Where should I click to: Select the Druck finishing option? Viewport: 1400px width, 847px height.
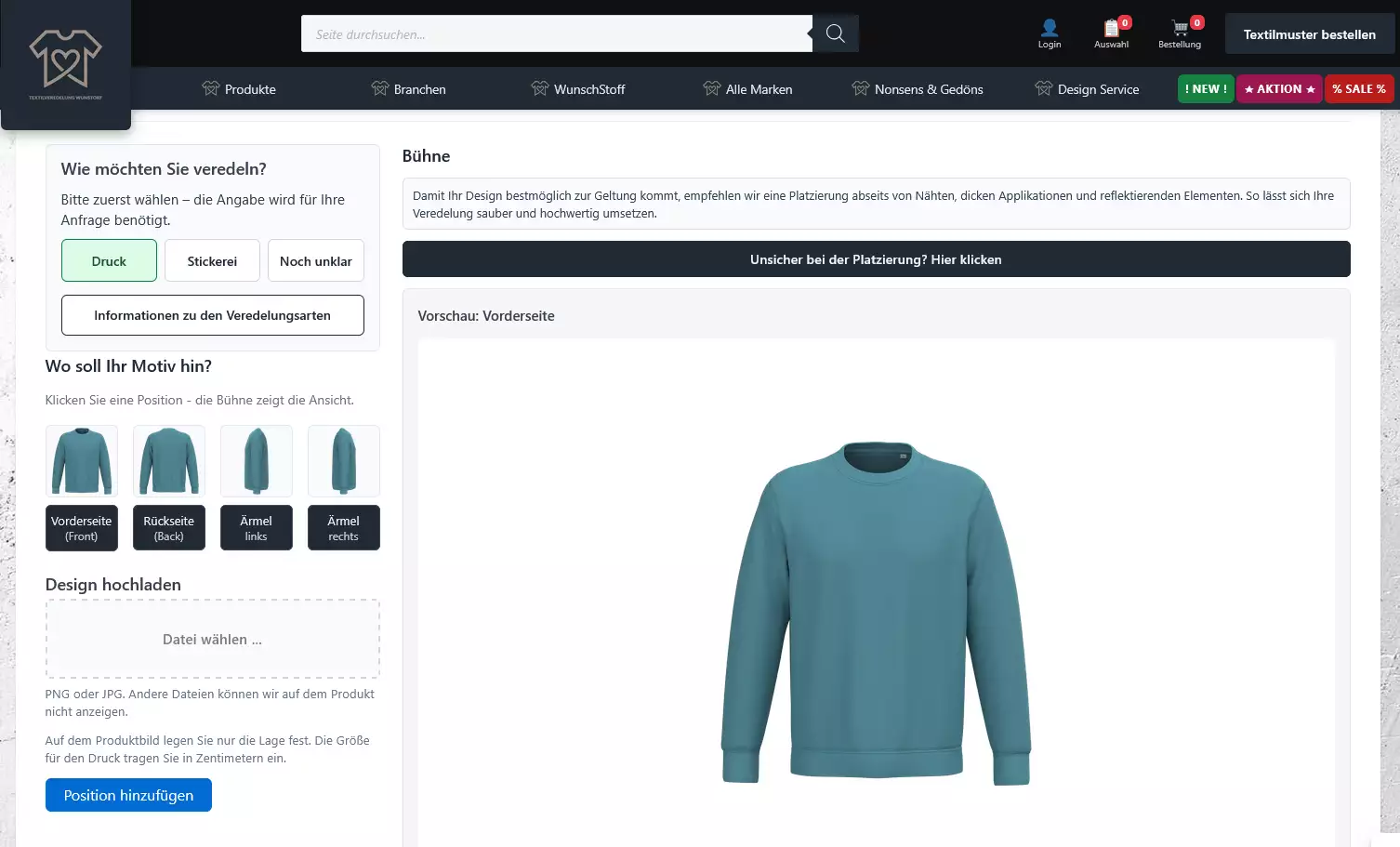pos(109,260)
